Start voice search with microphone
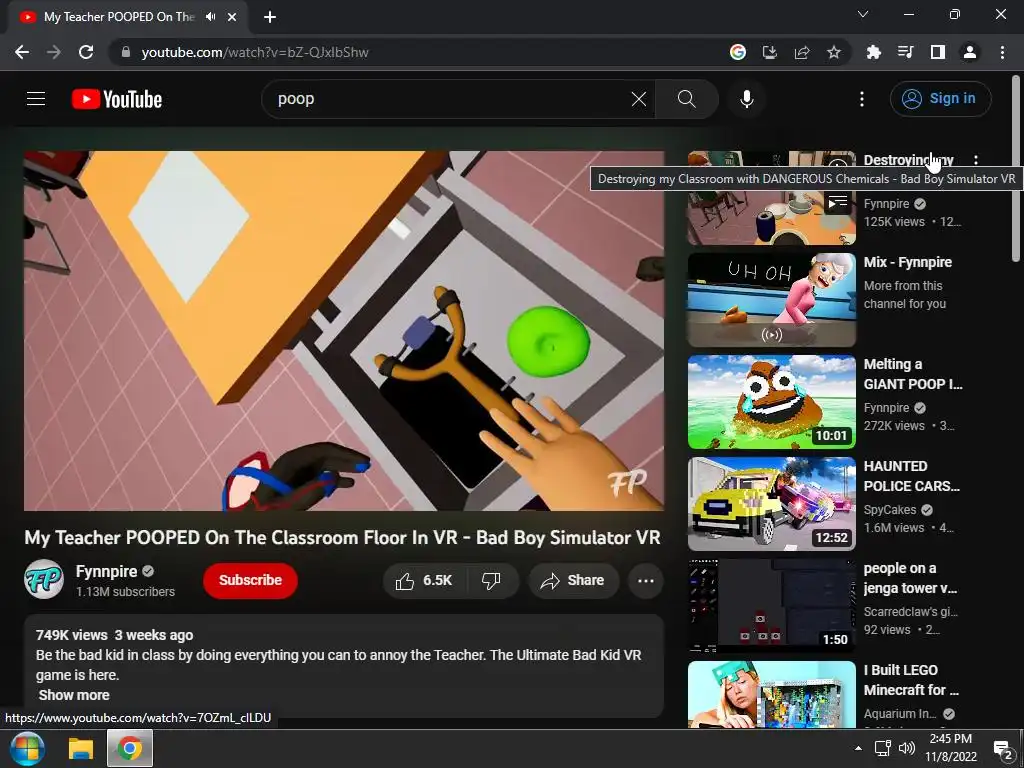This screenshot has width=1024, height=768. click(747, 99)
